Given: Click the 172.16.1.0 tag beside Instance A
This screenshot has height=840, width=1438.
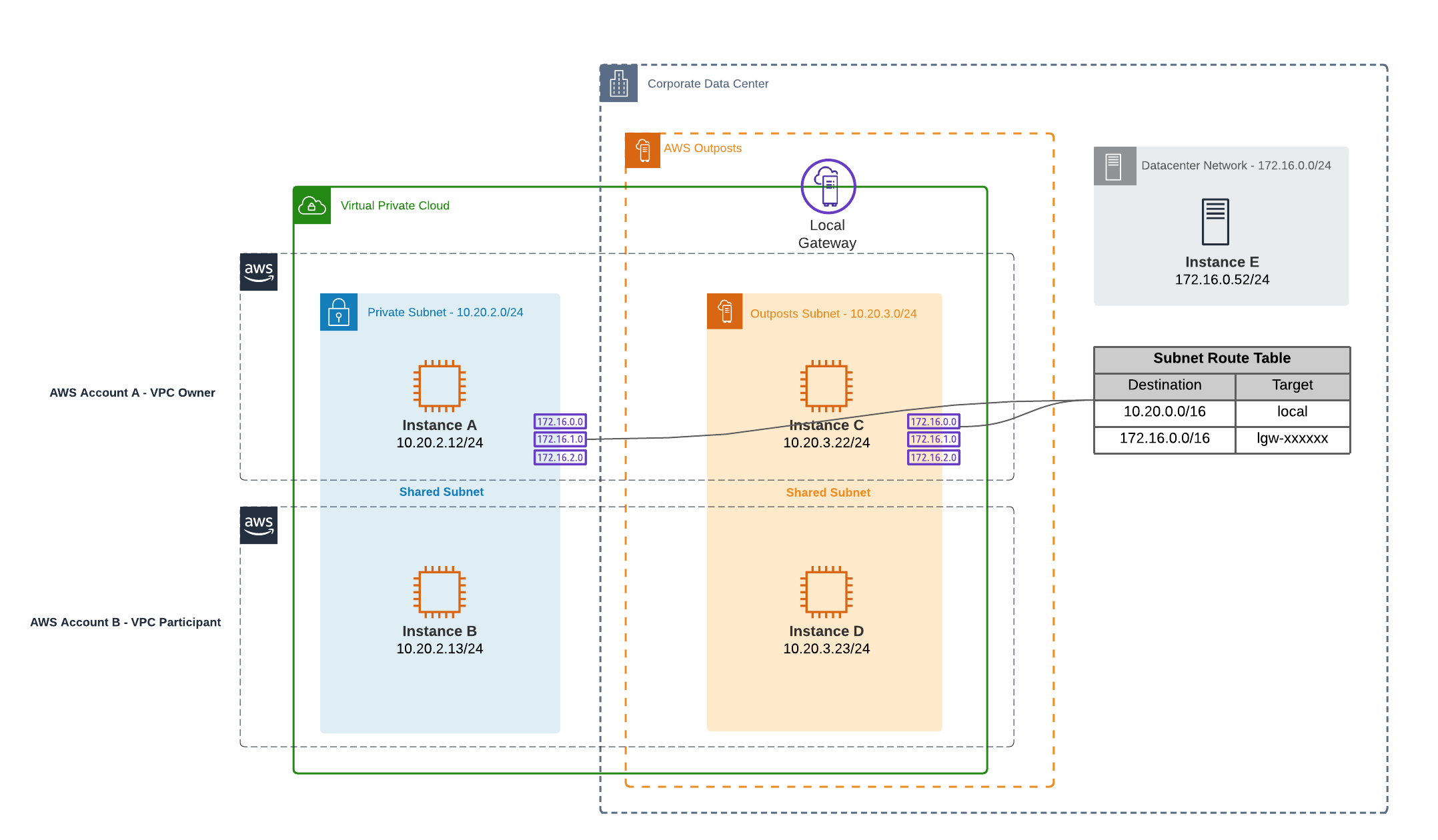Looking at the screenshot, I should click(x=560, y=439).
